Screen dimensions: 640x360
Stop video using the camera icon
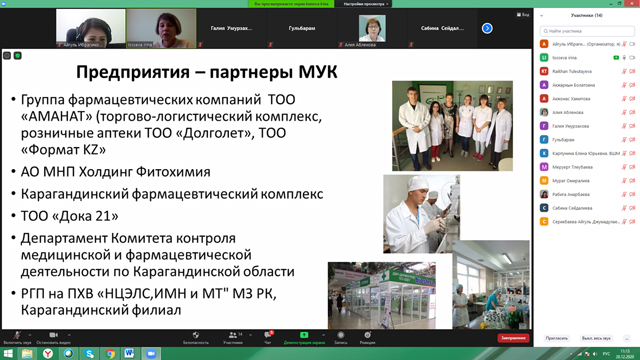click(53, 335)
